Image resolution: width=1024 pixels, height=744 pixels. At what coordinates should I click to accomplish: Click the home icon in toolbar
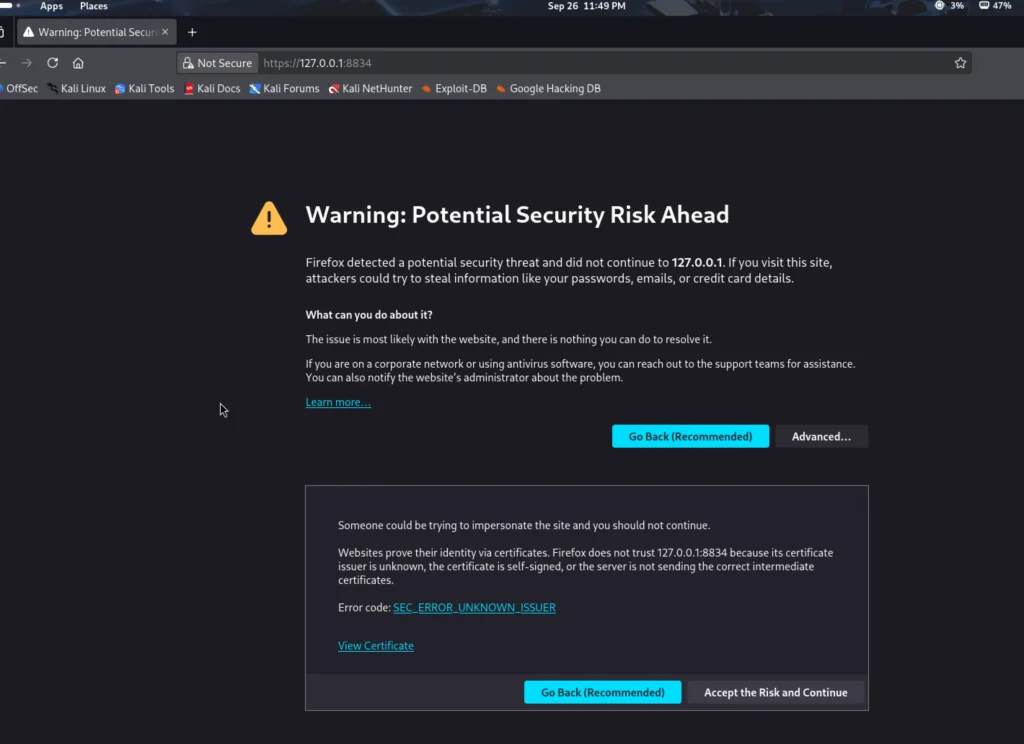click(x=78, y=63)
